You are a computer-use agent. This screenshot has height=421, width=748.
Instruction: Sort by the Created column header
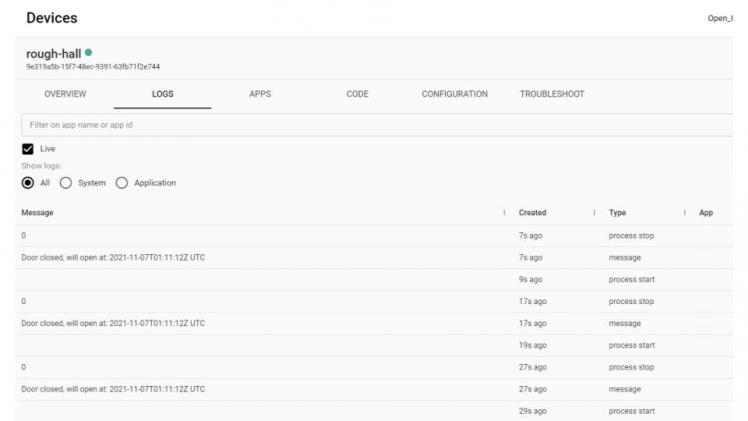coord(532,213)
